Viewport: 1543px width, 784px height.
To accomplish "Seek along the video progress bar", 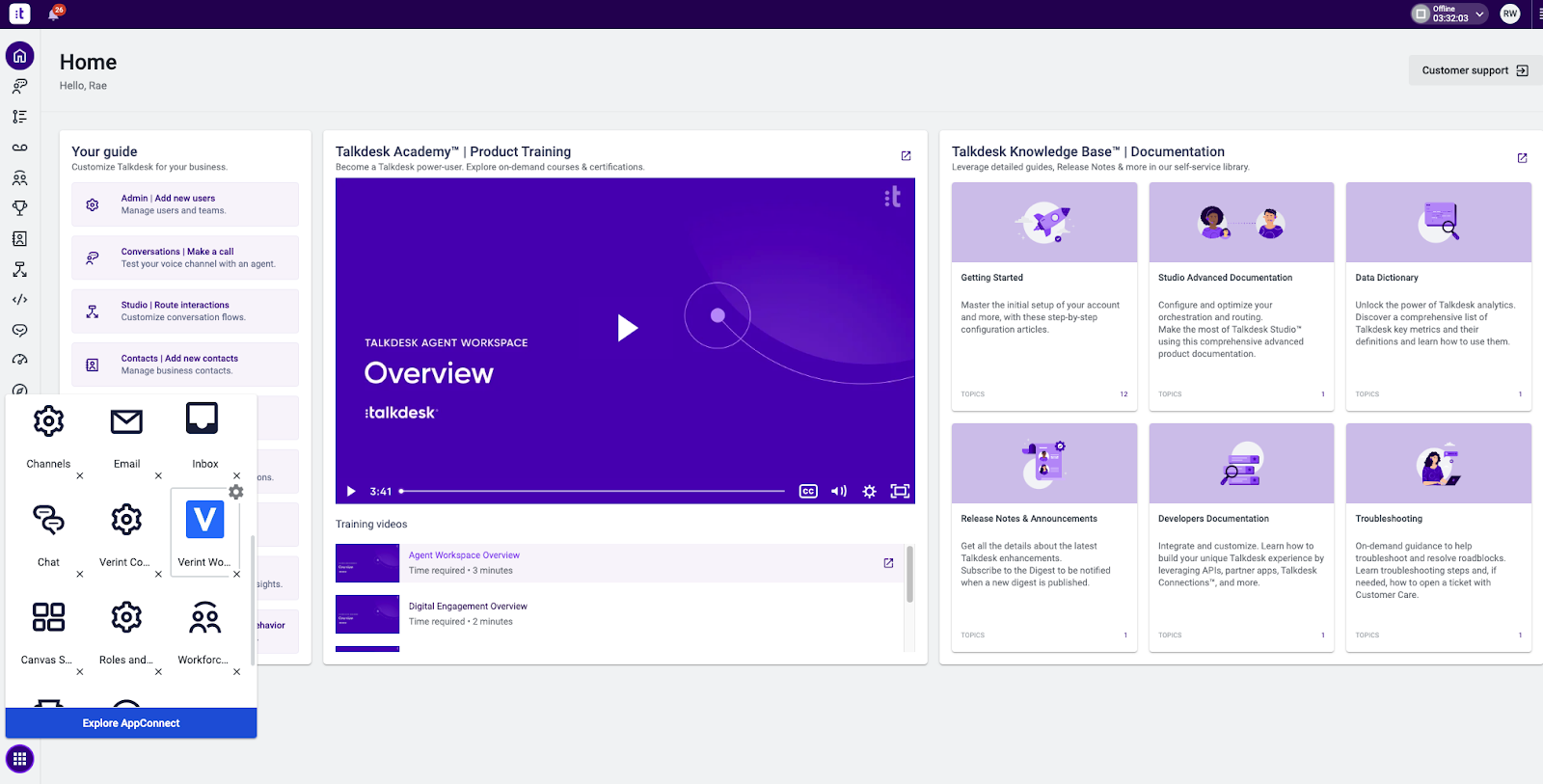I will 592,491.
